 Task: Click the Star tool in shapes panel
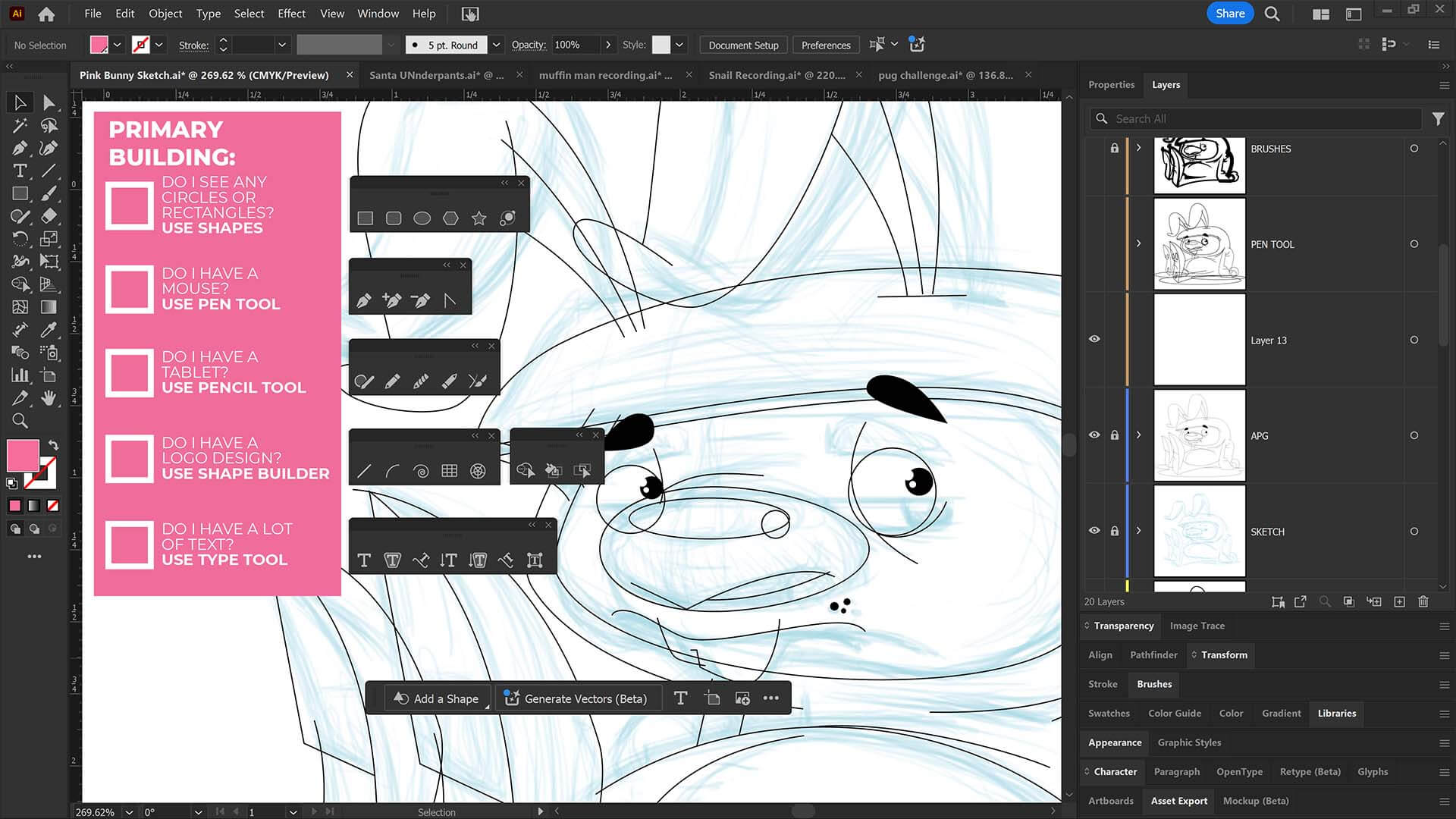pos(479,218)
